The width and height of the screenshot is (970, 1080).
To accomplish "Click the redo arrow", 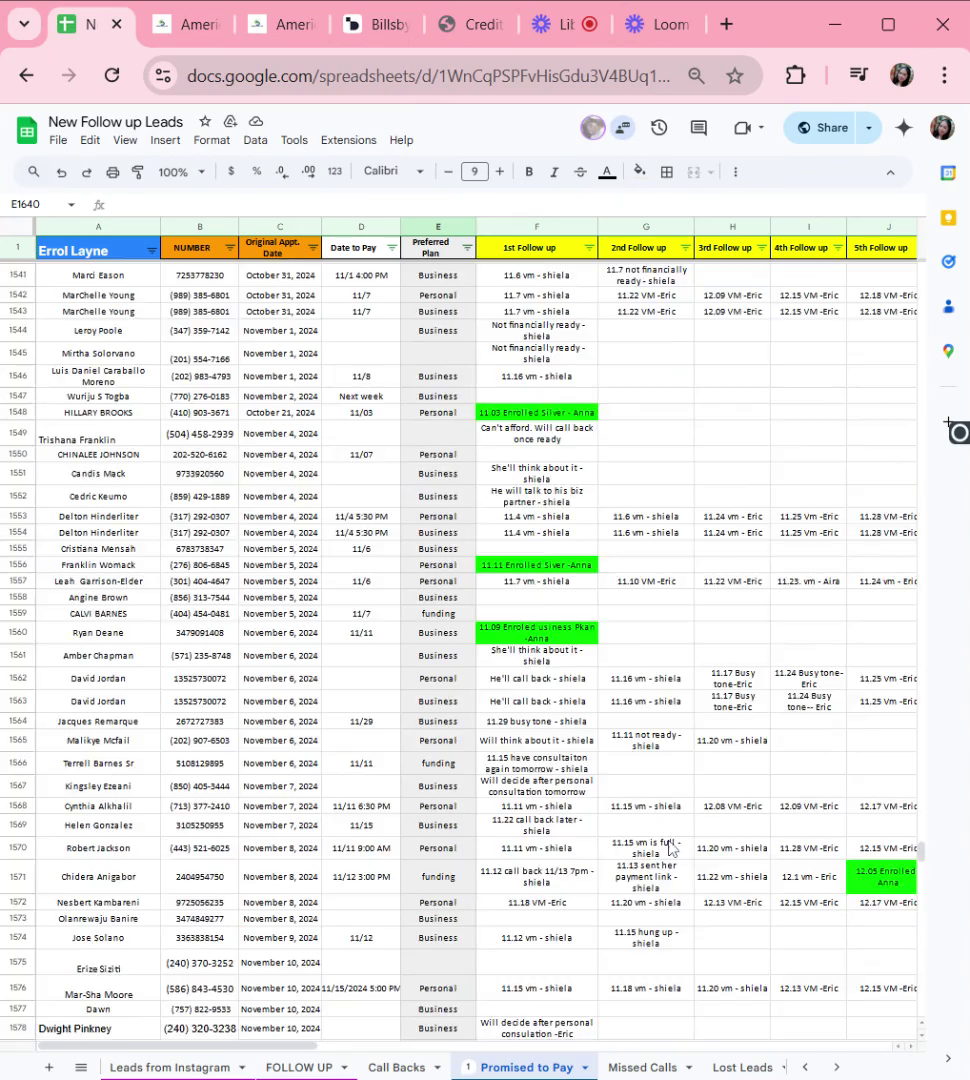I will coord(87,172).
